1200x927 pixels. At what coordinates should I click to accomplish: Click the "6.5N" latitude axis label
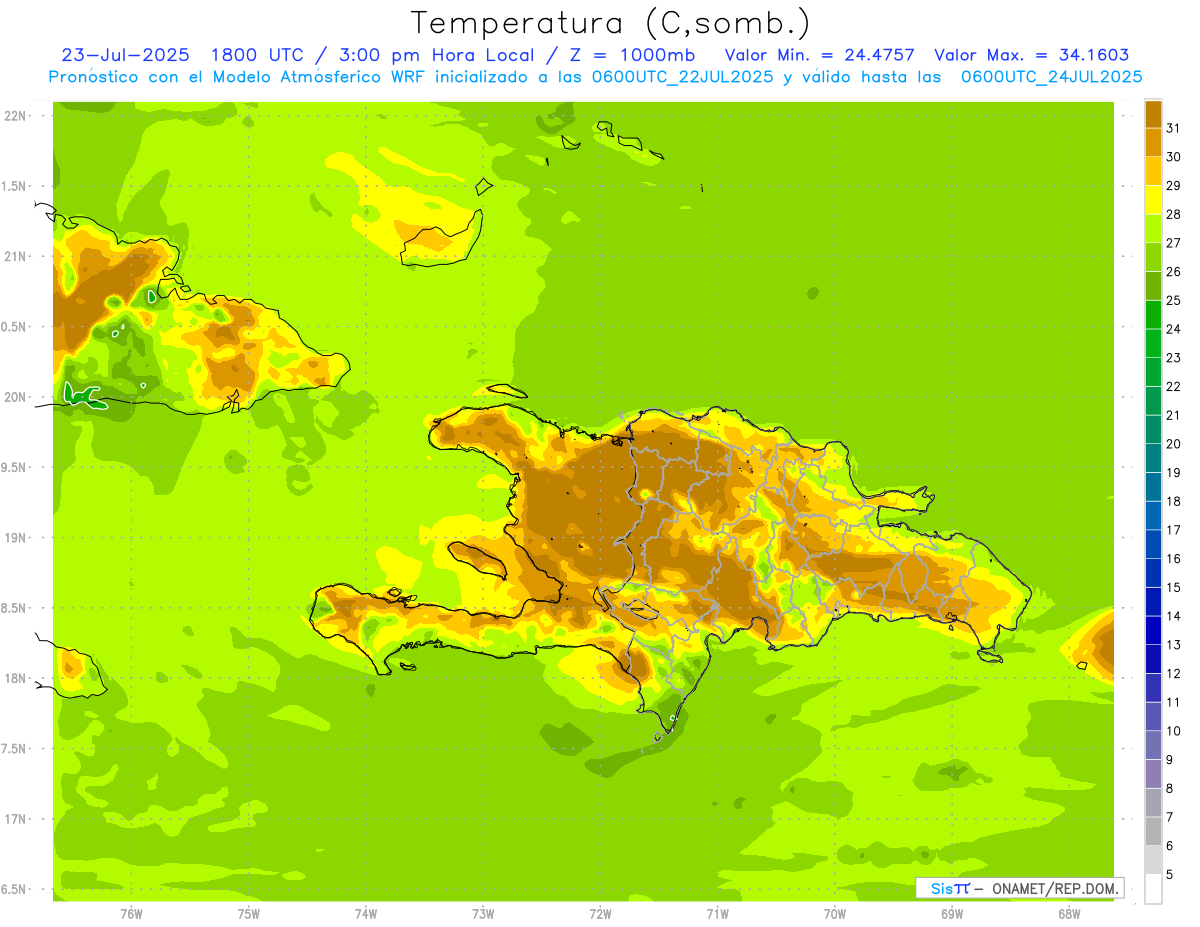[14, 889]
